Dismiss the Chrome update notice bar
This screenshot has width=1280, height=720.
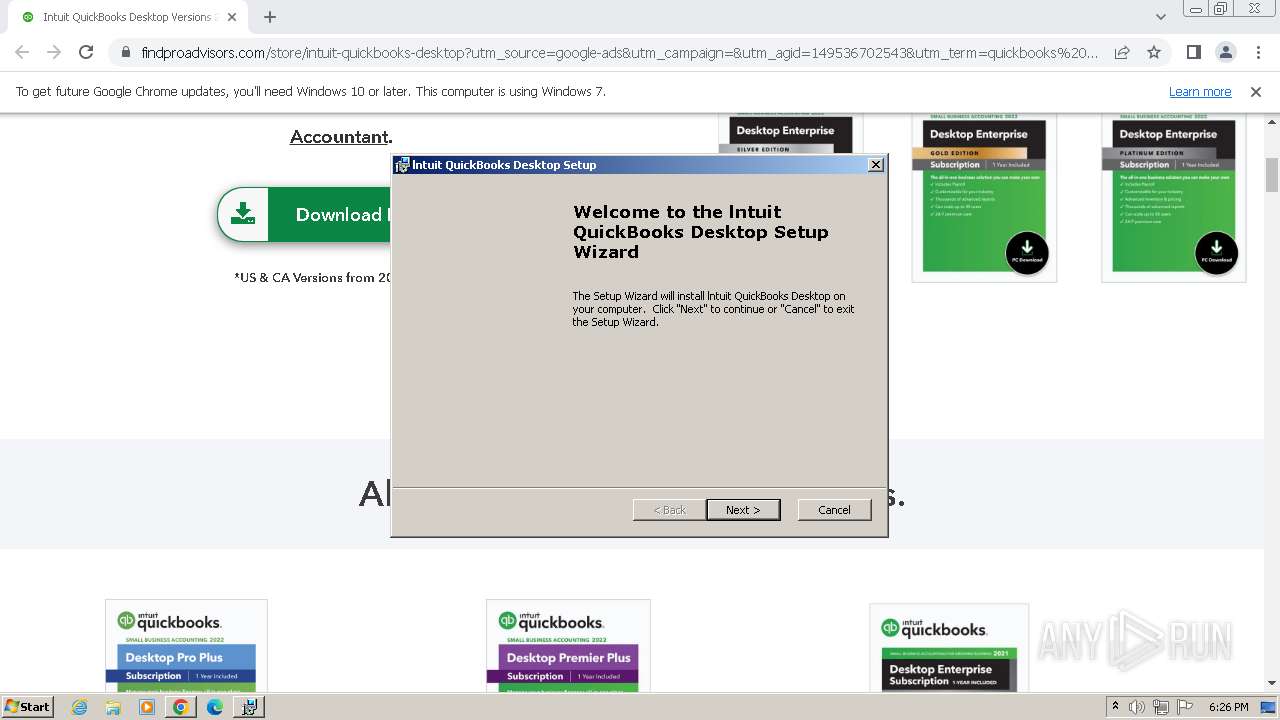[x=1256, y=92]
